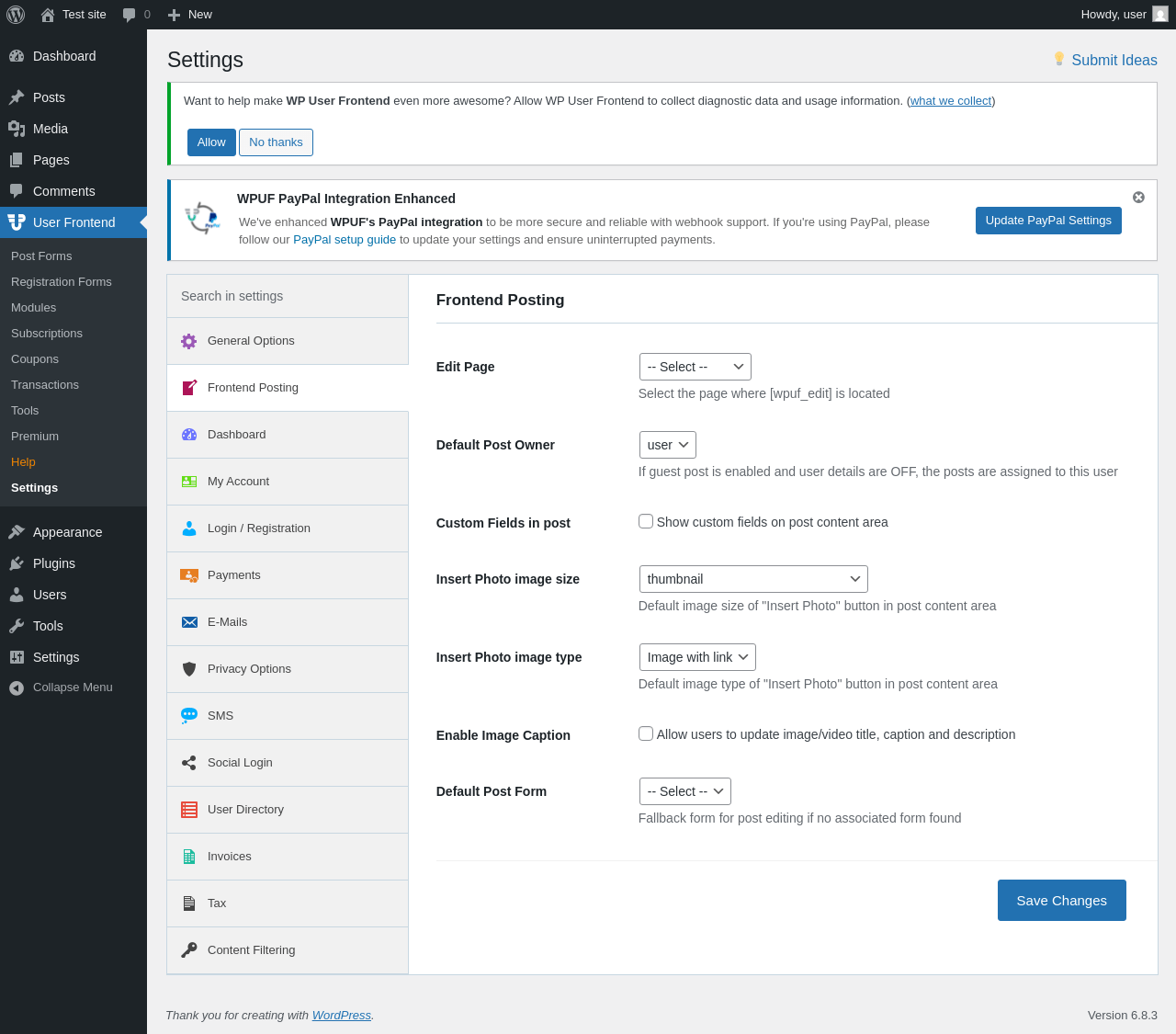Click the E-Mails envelope icon
The width and height of the screenshot is (1176, 1034).
coord(189,622)
